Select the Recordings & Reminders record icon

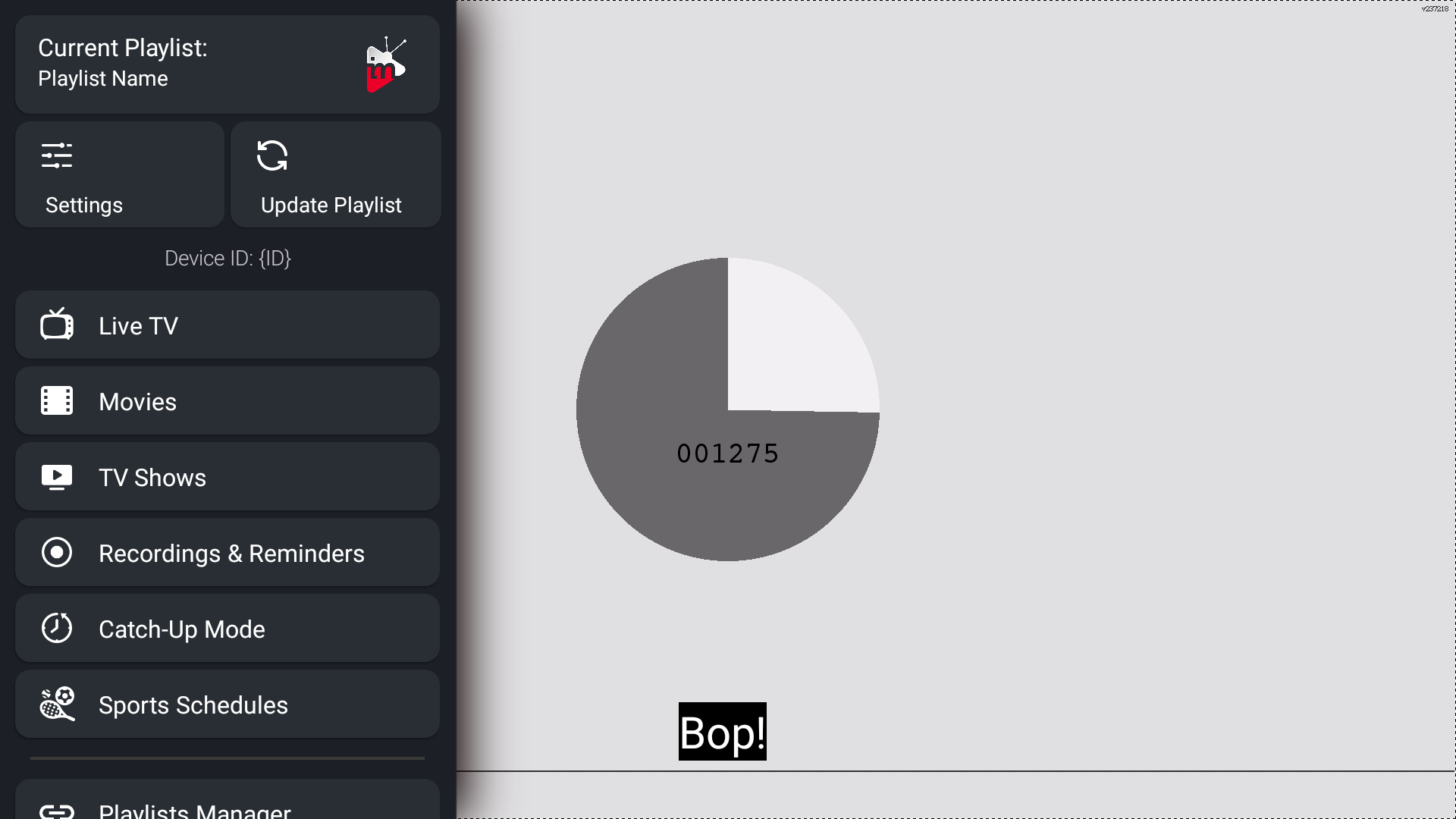[x=55, y=552]
